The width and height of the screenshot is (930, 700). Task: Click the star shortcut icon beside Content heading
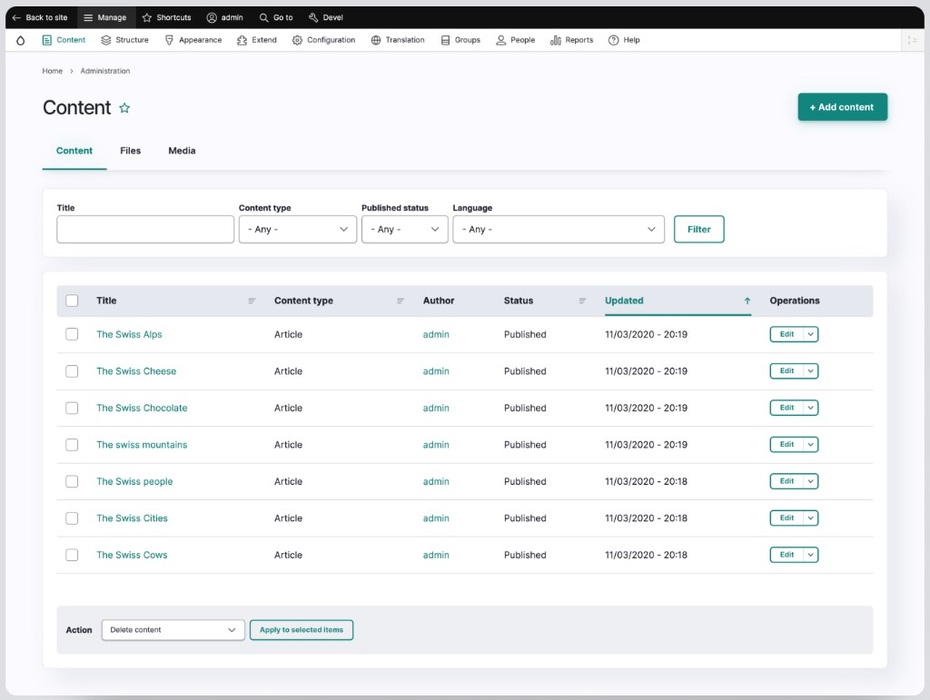coord(125,108)
